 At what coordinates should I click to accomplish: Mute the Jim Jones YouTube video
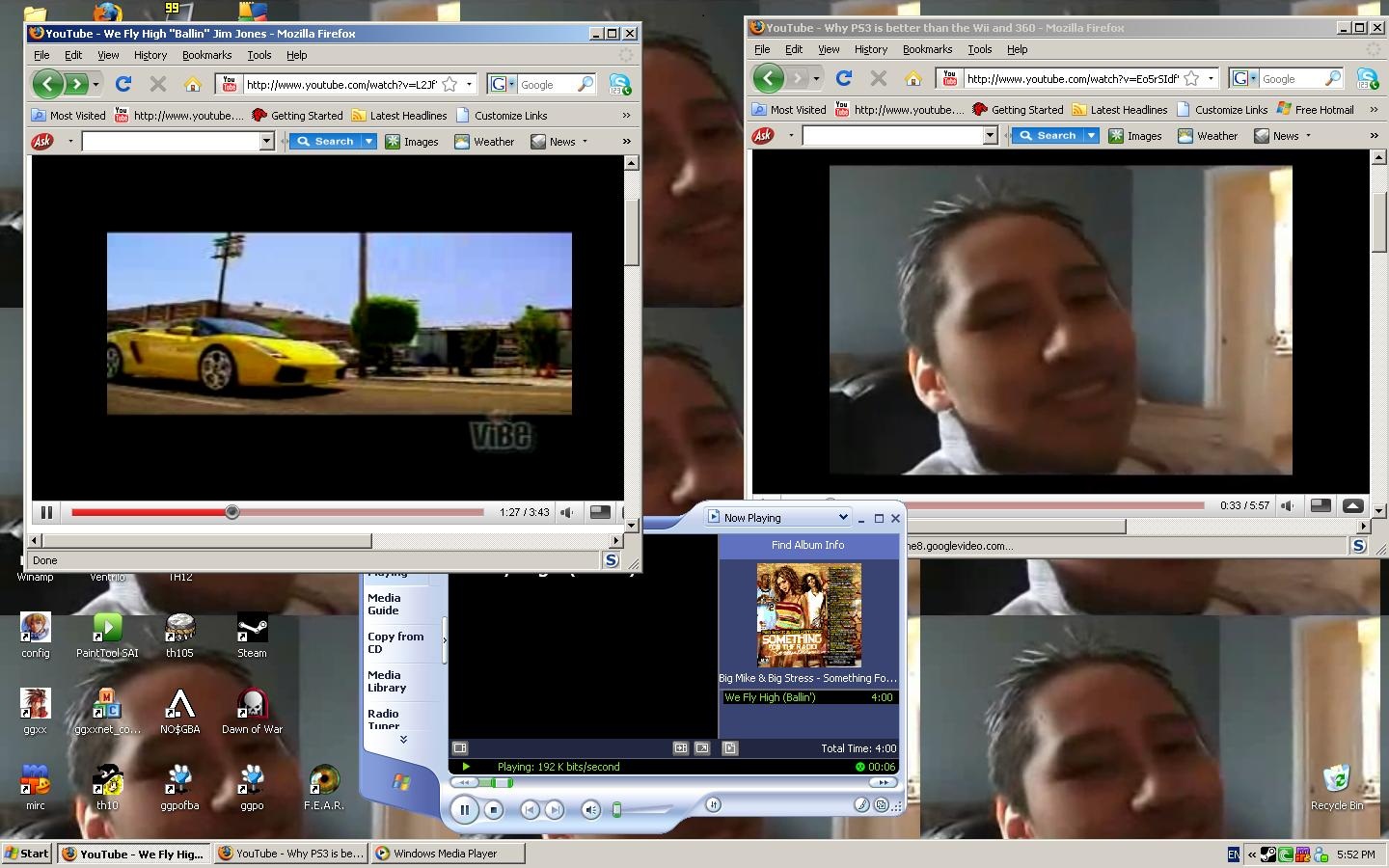568,512
